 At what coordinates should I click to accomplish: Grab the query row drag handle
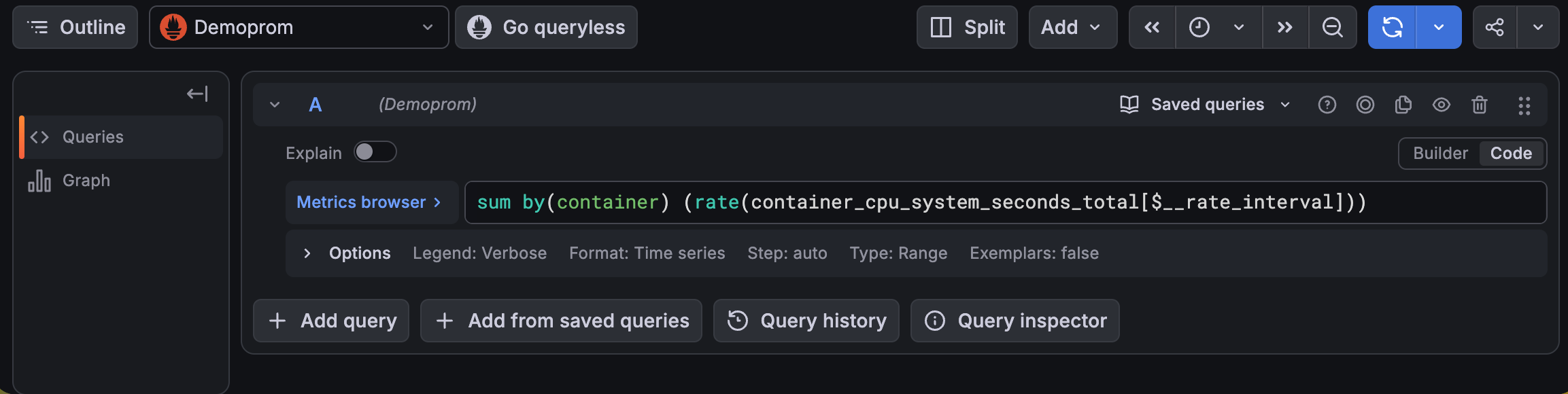(x=1524, y=105)
